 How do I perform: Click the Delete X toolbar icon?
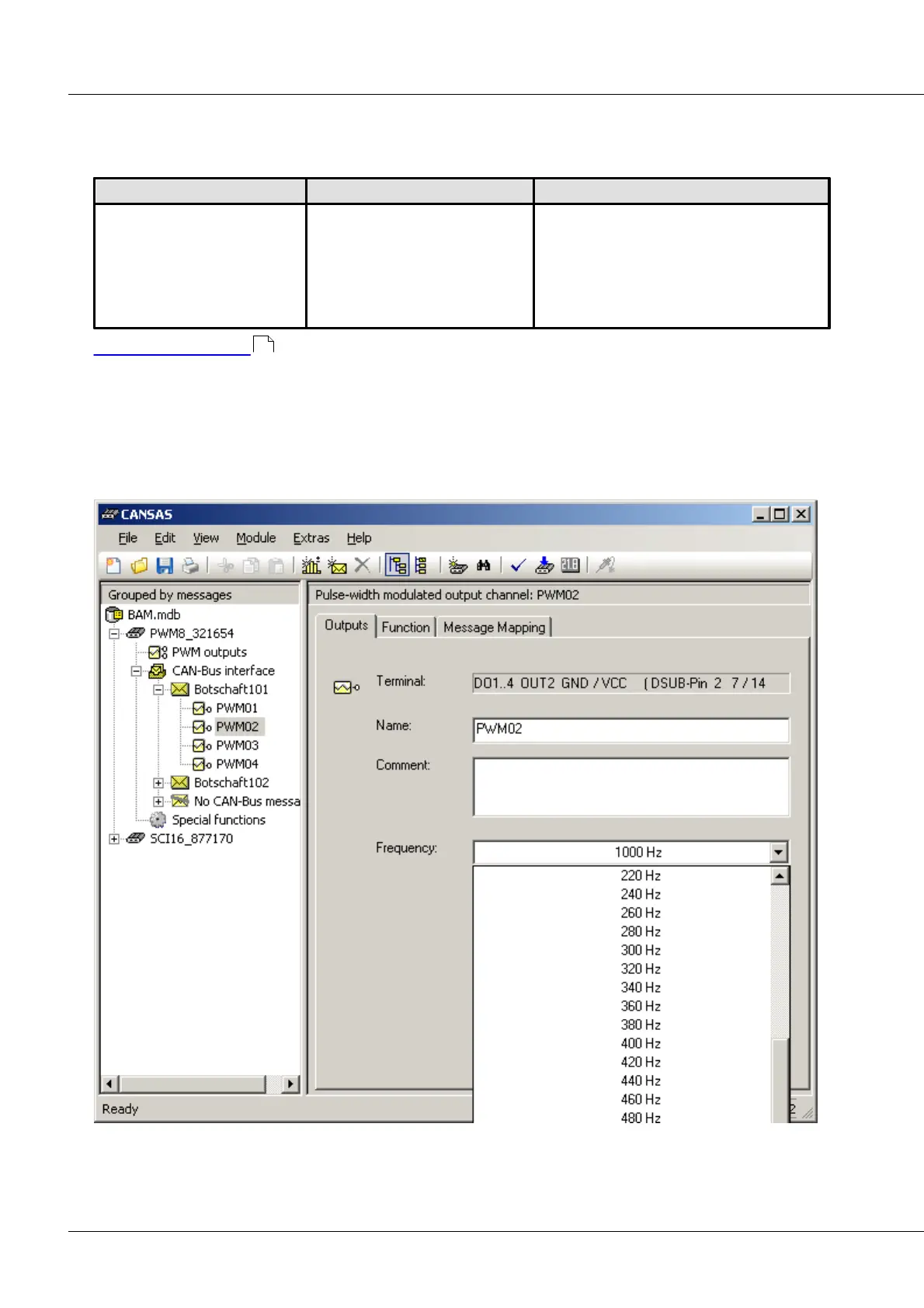[362, 565]
